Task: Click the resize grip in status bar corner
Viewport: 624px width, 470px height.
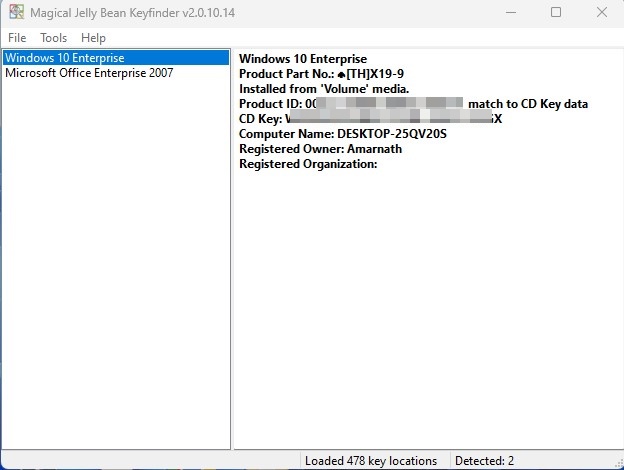Action: [x=619, y=463]
